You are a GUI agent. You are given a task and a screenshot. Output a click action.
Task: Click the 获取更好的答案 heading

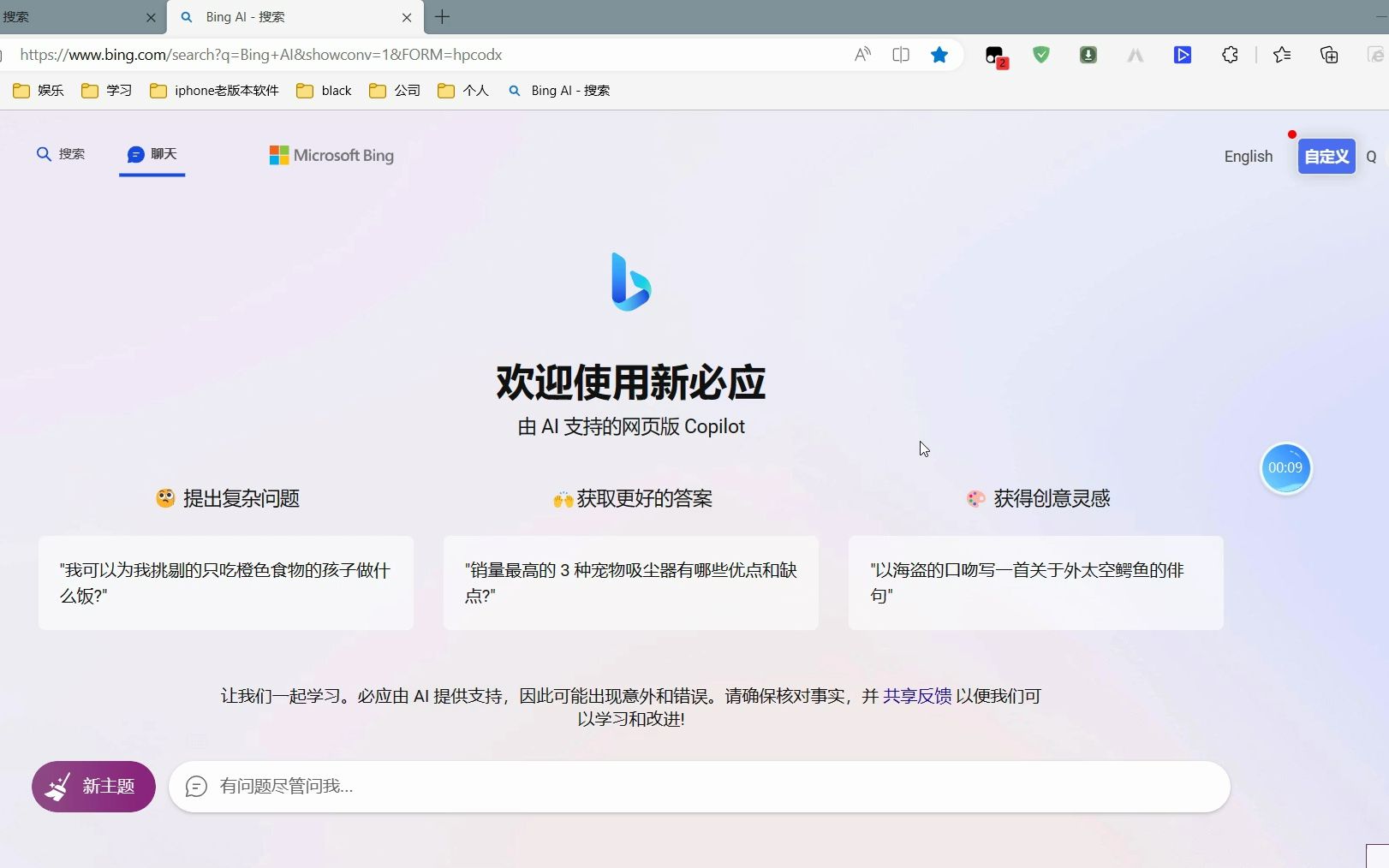[x=632, y=498]
